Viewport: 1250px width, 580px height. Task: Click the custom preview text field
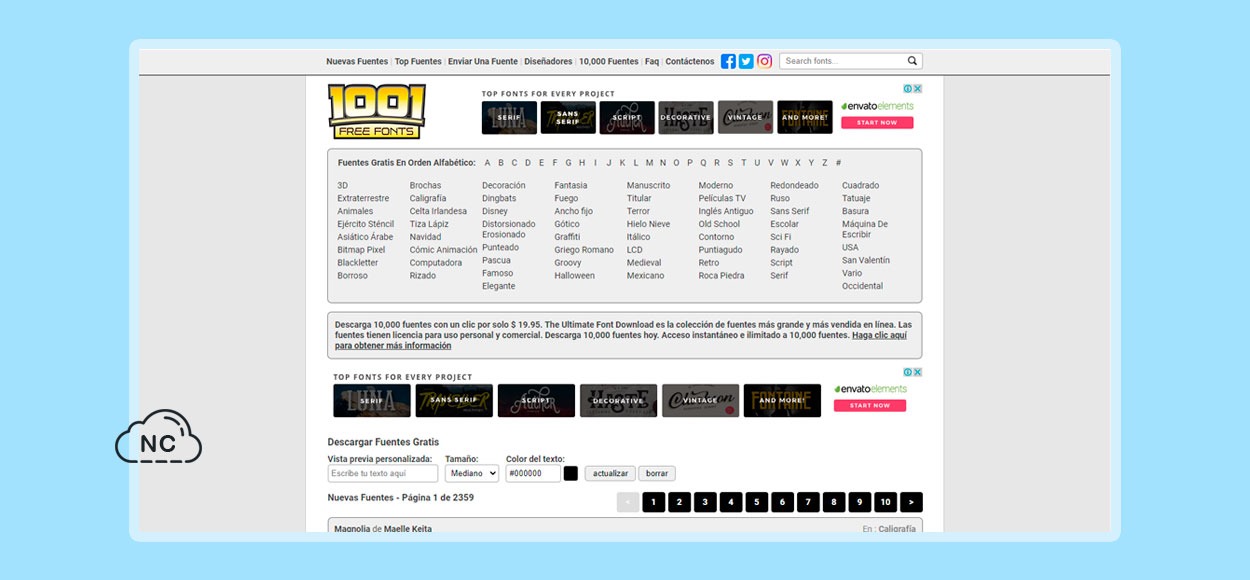383,473
